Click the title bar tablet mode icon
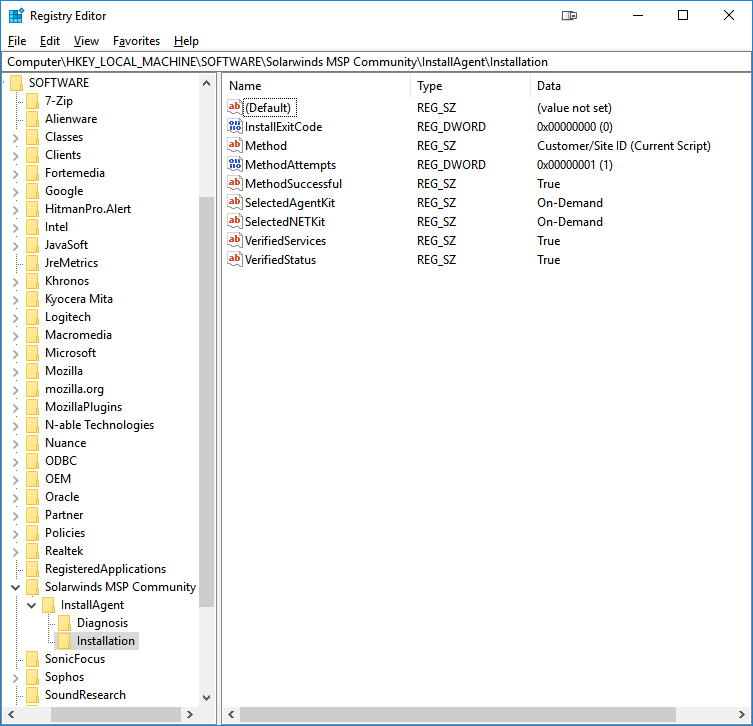Viewport: 753px width, 726px height. (569, 16)
